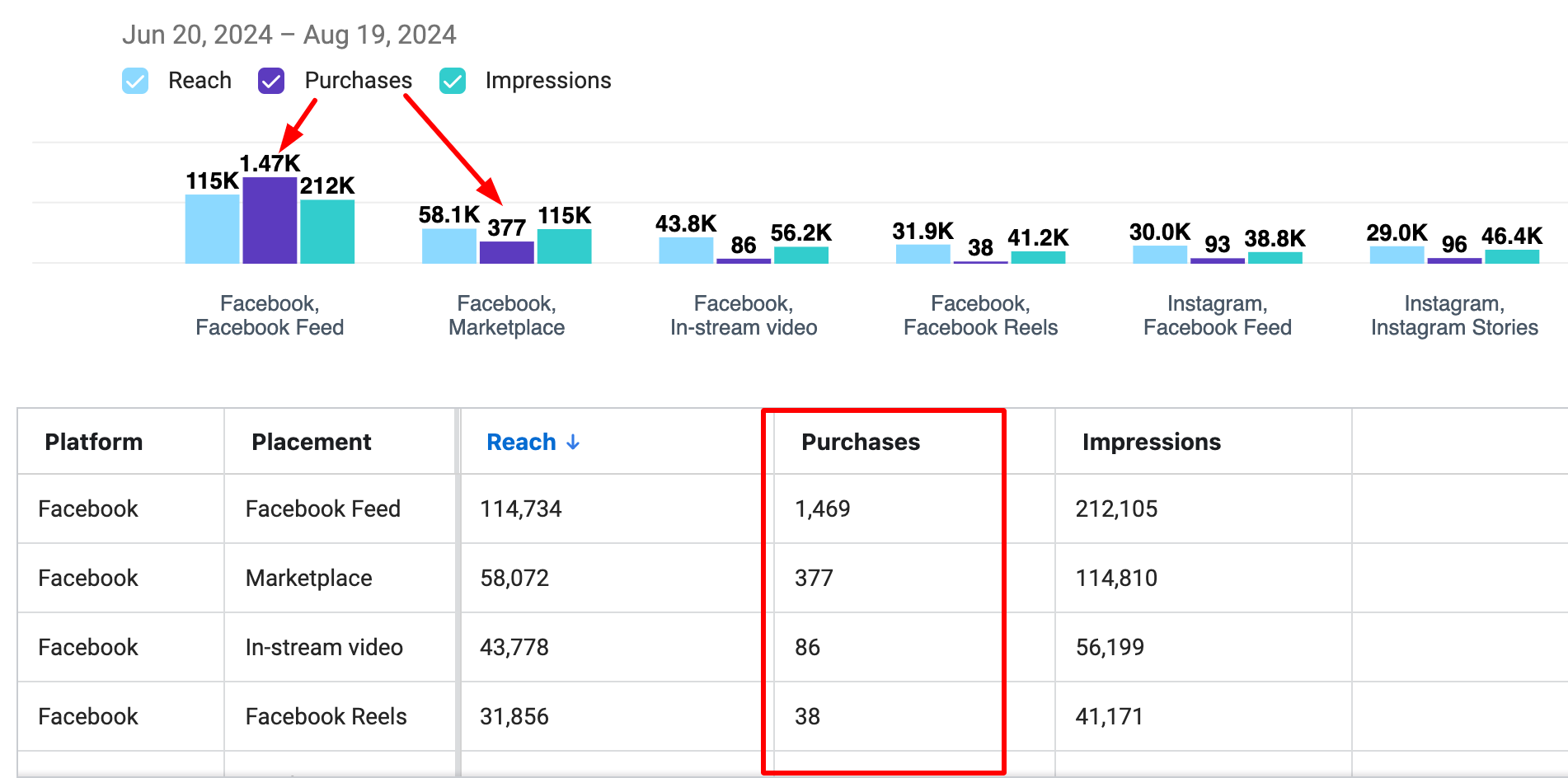This screenshot has height=778, width=1568.
Task: Click the Instagram Stories impressions bar
Action: click(x=1512, y=256)
